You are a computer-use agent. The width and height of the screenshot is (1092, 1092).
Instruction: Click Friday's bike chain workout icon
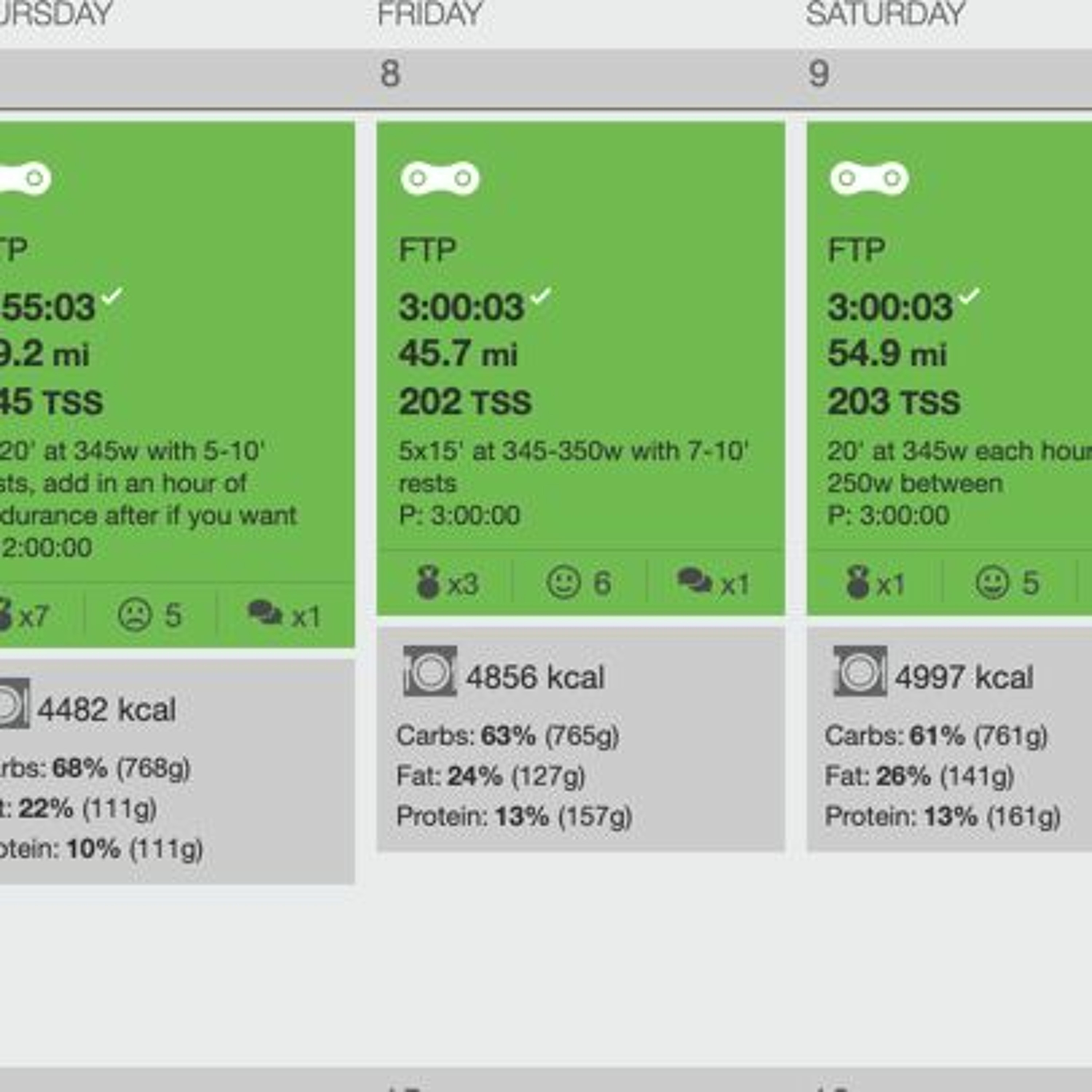(440, 179)
